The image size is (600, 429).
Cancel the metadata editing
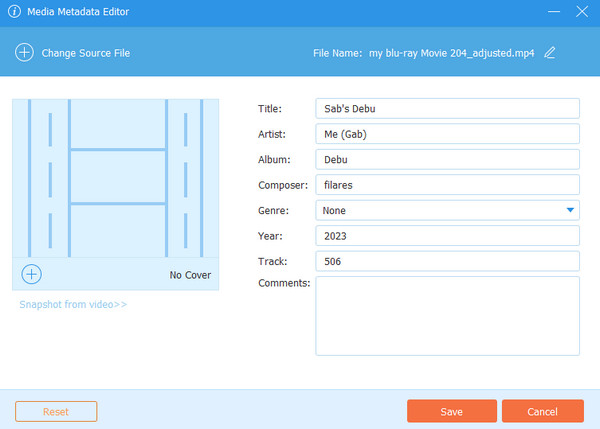pos(543,411)
